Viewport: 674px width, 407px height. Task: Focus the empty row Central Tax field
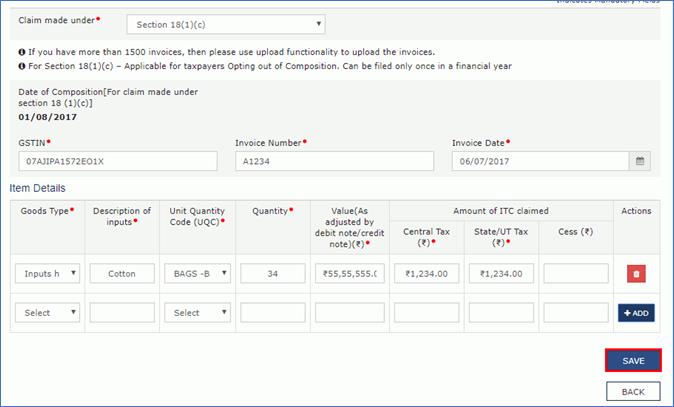pos(426,312)
